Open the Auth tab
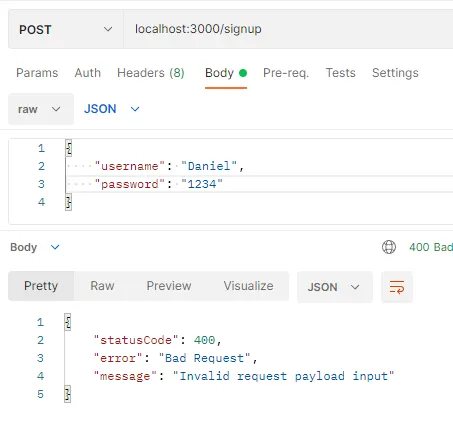The width and height of the screenshot is (453, 422). click(x=88, y=73)
